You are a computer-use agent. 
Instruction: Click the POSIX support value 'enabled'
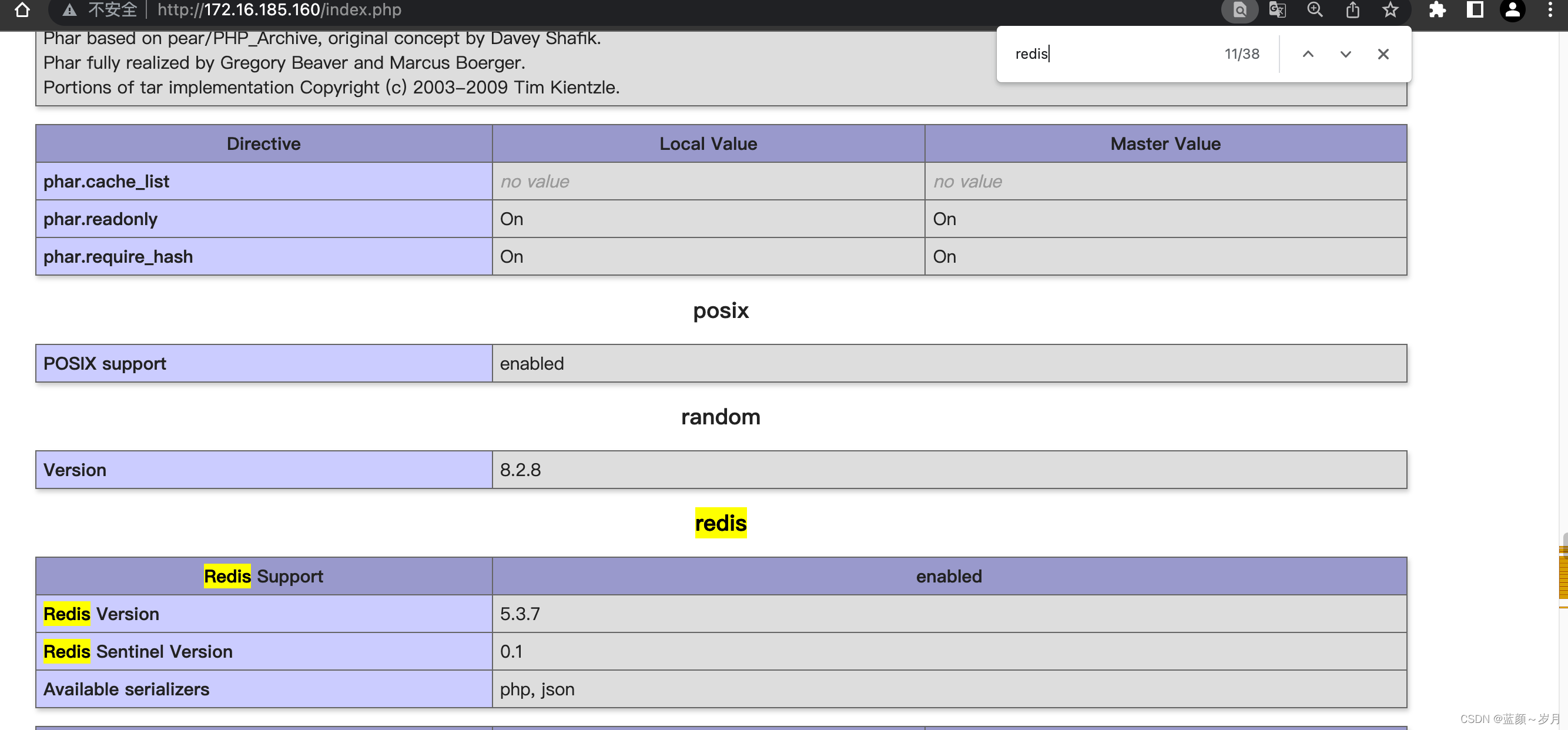click(532, 363)
